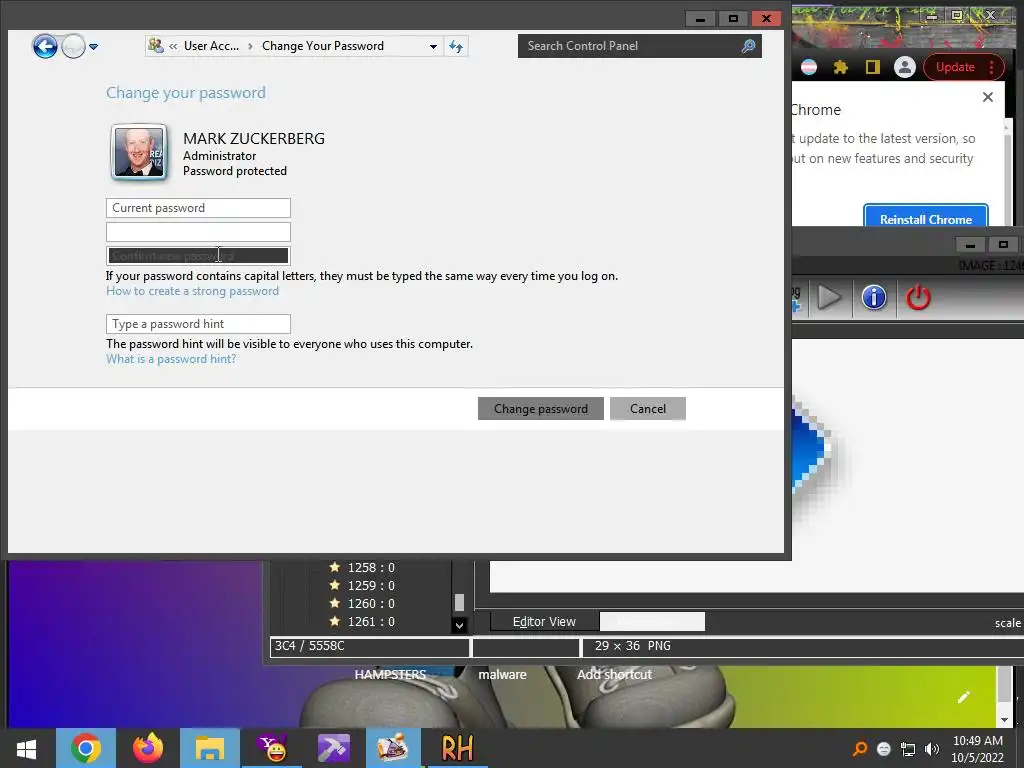
Task: Select the User Acc... breadcrumb
Action: coord(211,46)
